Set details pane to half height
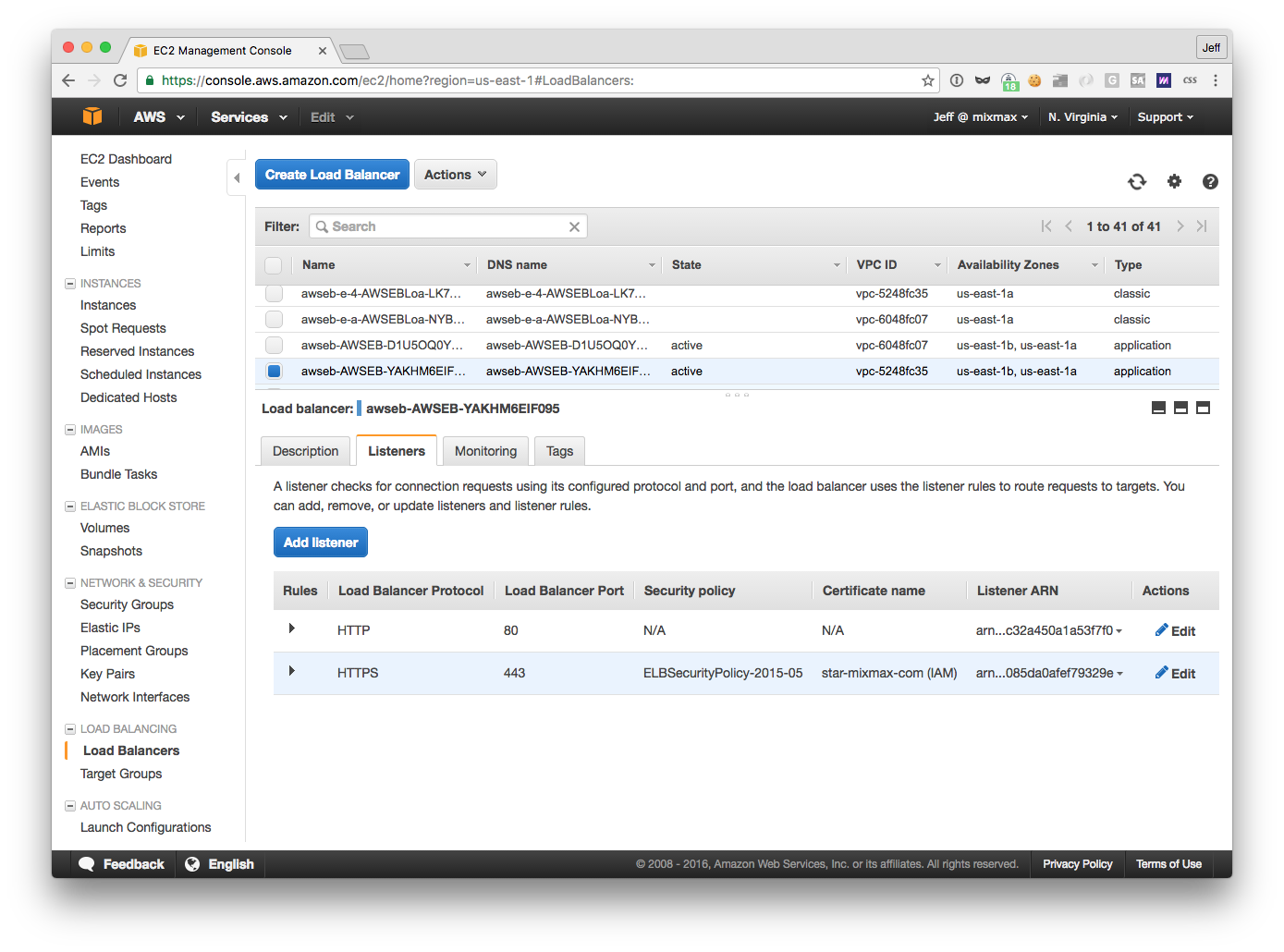This screenshot has height=952, width=1284. tap(1180, 408)
